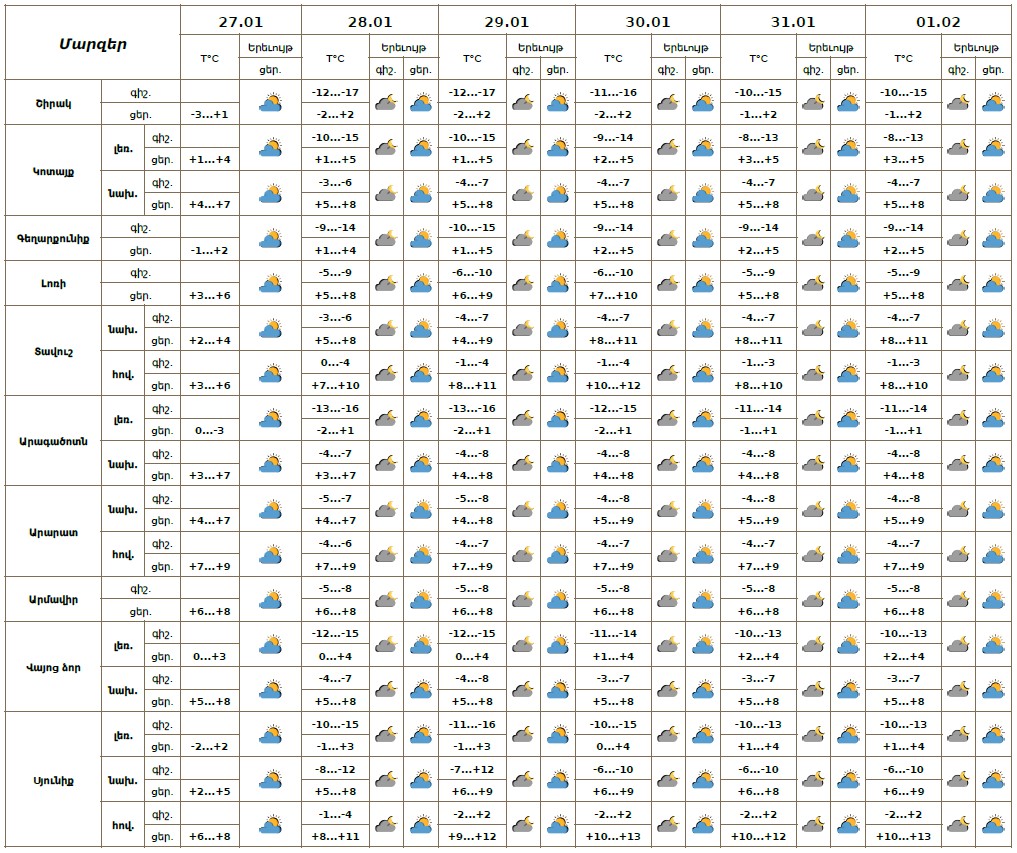Click Լոռի night weather icon for 28.01
The image size is (1017, 853).
(x=386, y=284)
